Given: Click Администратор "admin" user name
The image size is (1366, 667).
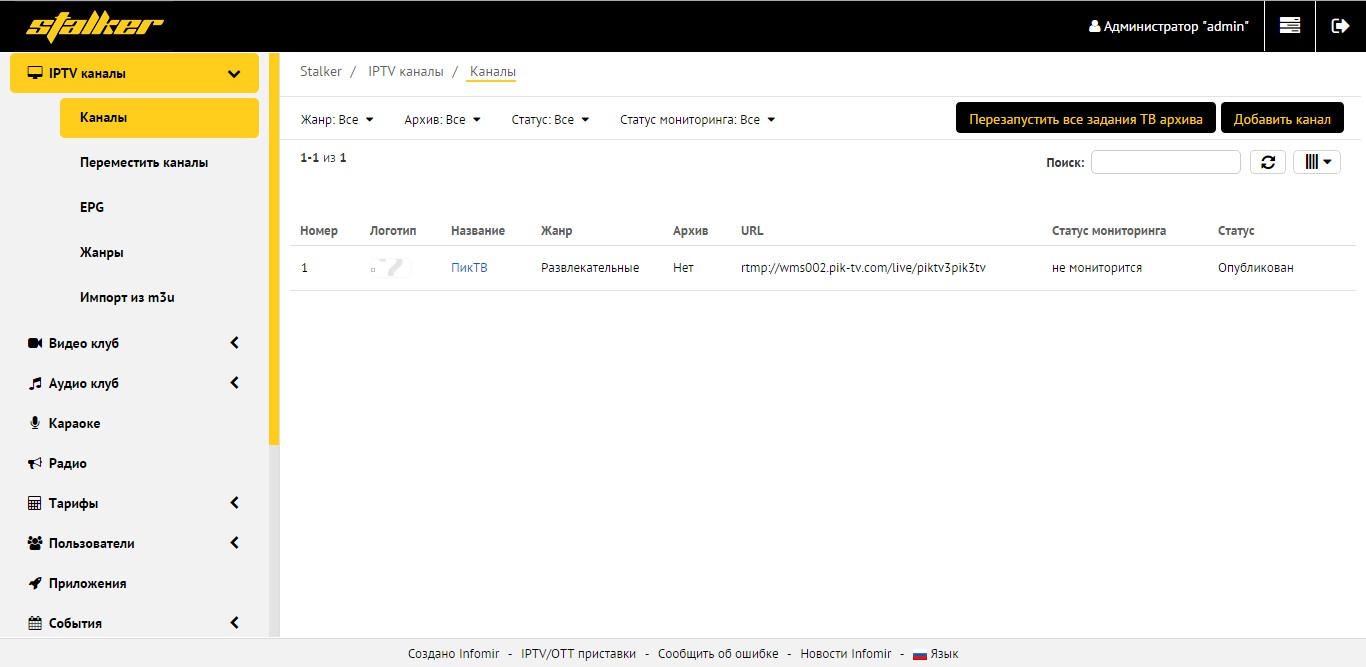Looking at the screenshot, I should [1176, 26].
